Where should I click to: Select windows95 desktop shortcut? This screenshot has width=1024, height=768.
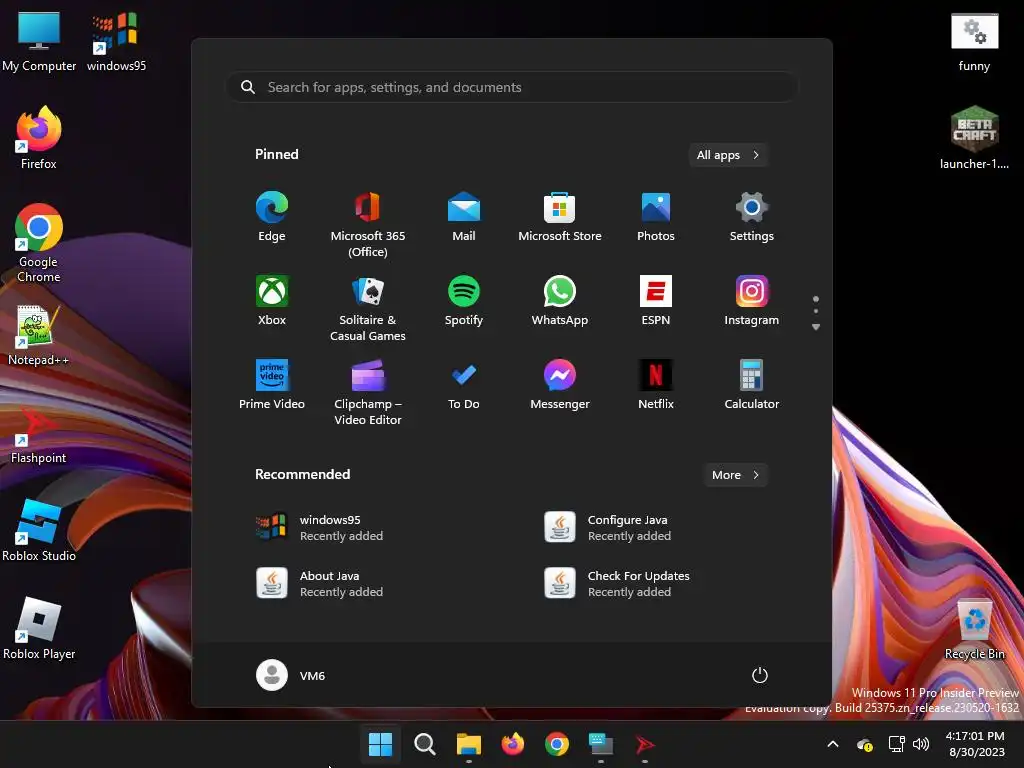pyautogui.click(x=116, y=41)
